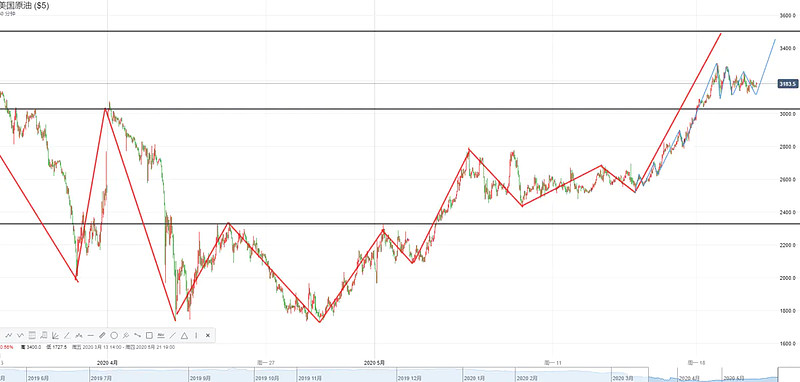
Task: Jump to 2019 12月 in the navigator
Action: pyautogui.click(x=410, y=378)
